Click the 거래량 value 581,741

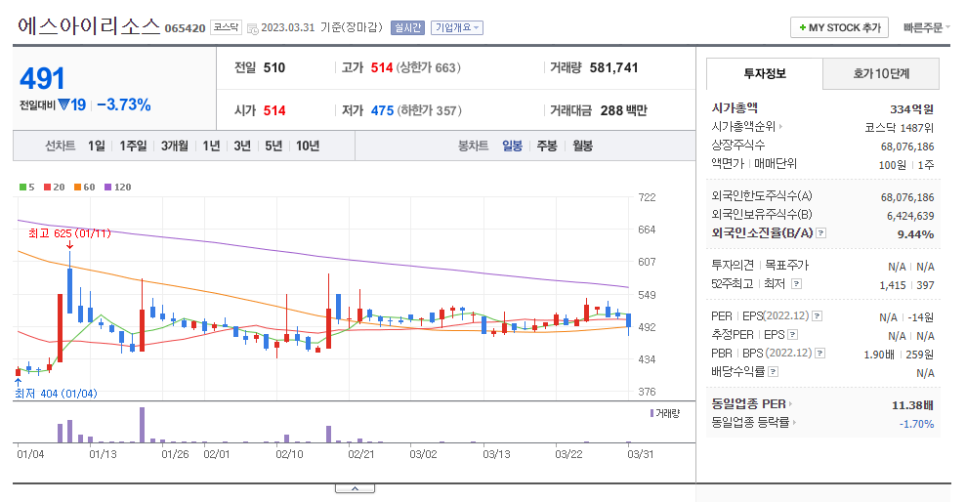(614, 68)
